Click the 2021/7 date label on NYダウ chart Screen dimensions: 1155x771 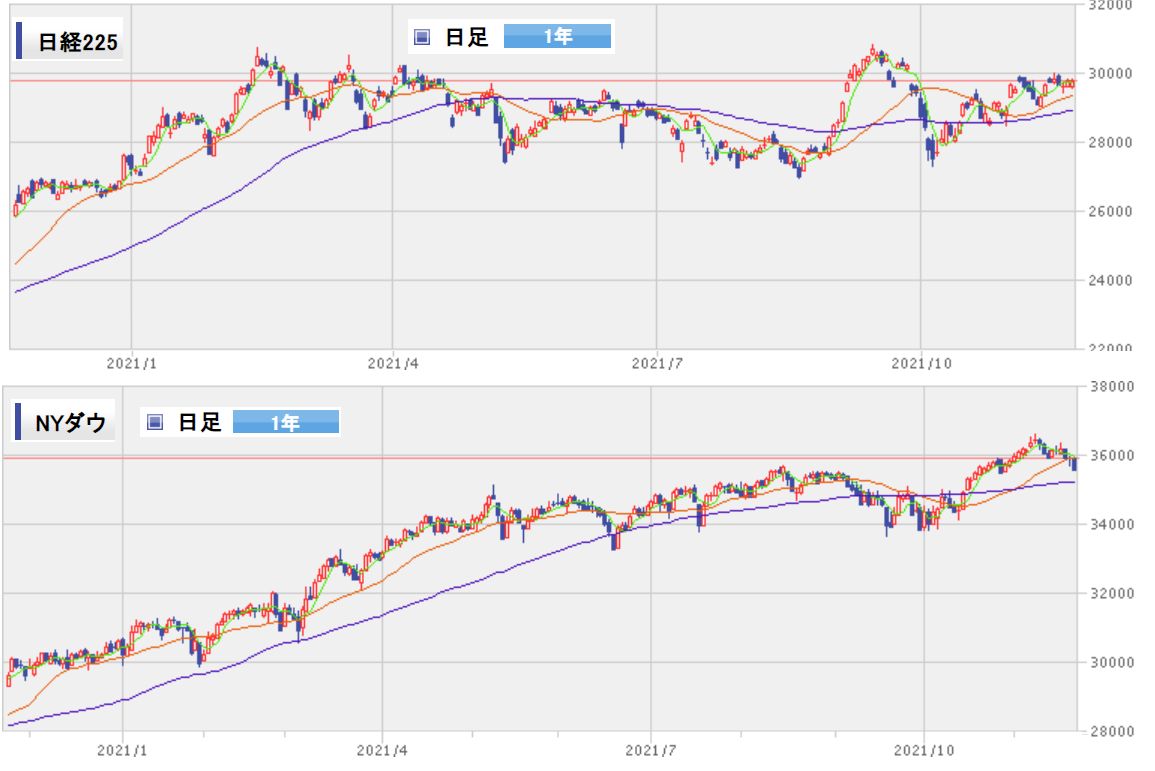point(651,750)
